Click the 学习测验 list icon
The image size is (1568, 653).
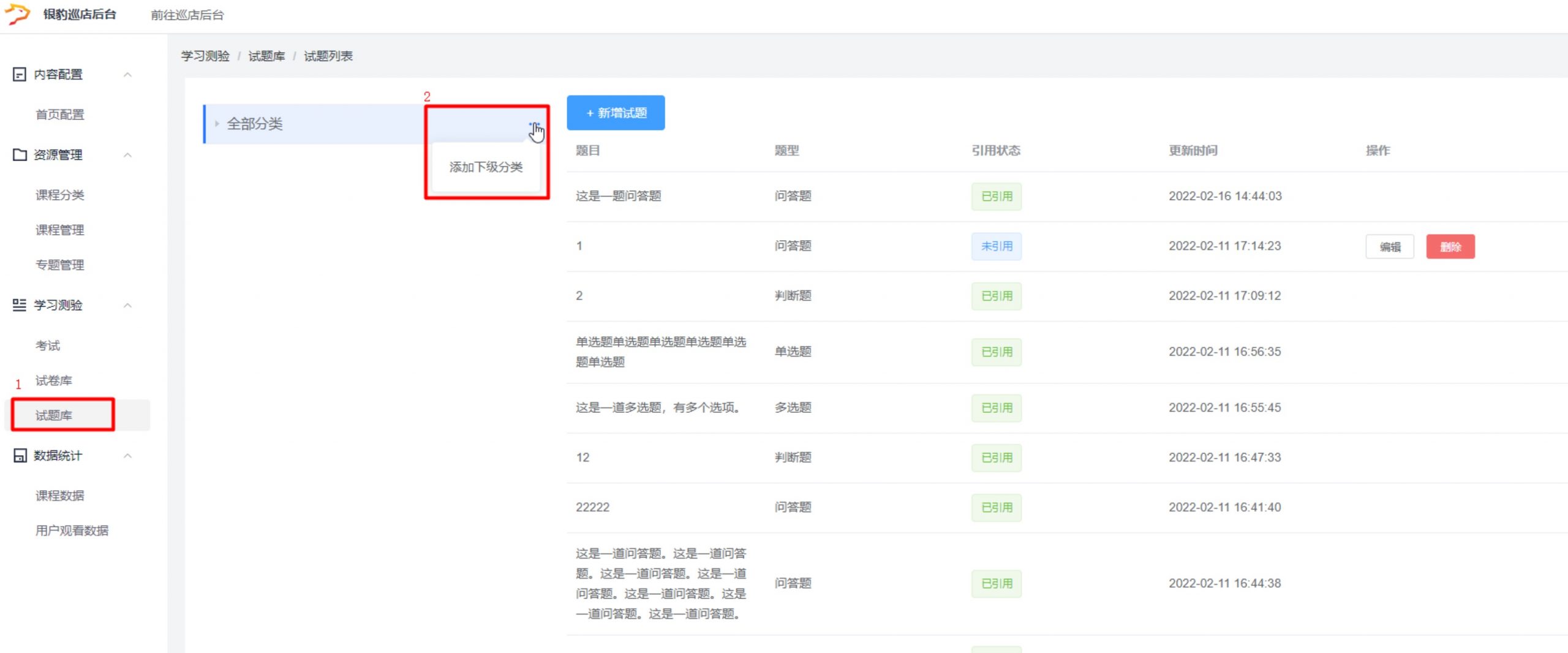[x=20, y=305]
